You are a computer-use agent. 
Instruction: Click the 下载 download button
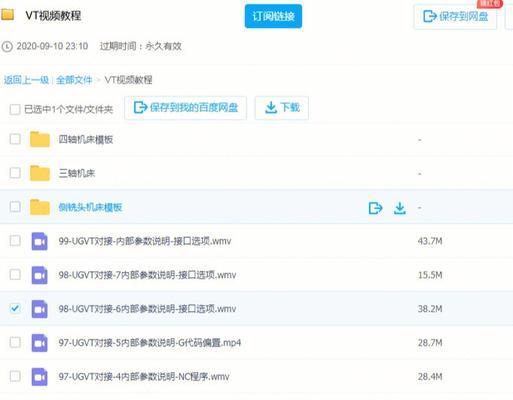pos(282,108)
